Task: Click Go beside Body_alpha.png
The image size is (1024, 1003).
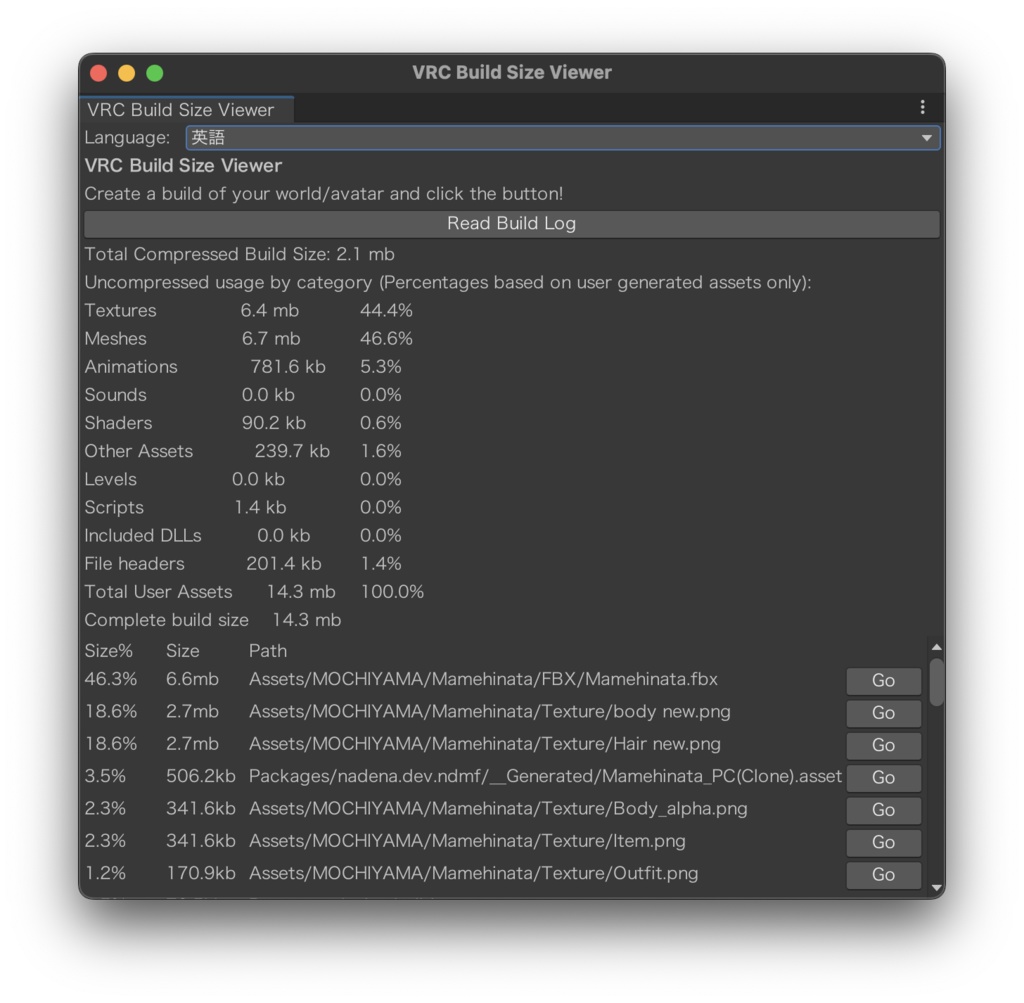Action: (x=883, y=810)
